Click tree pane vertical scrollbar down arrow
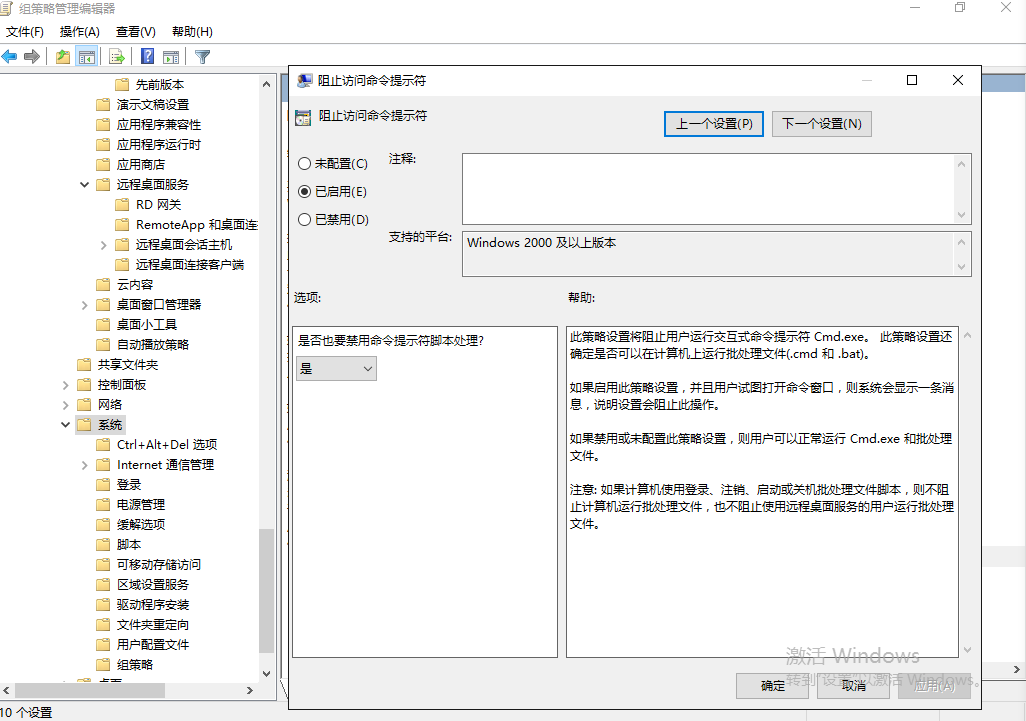Image resolution: width=1026 pixels, height=721 pixels. point(266,673)
